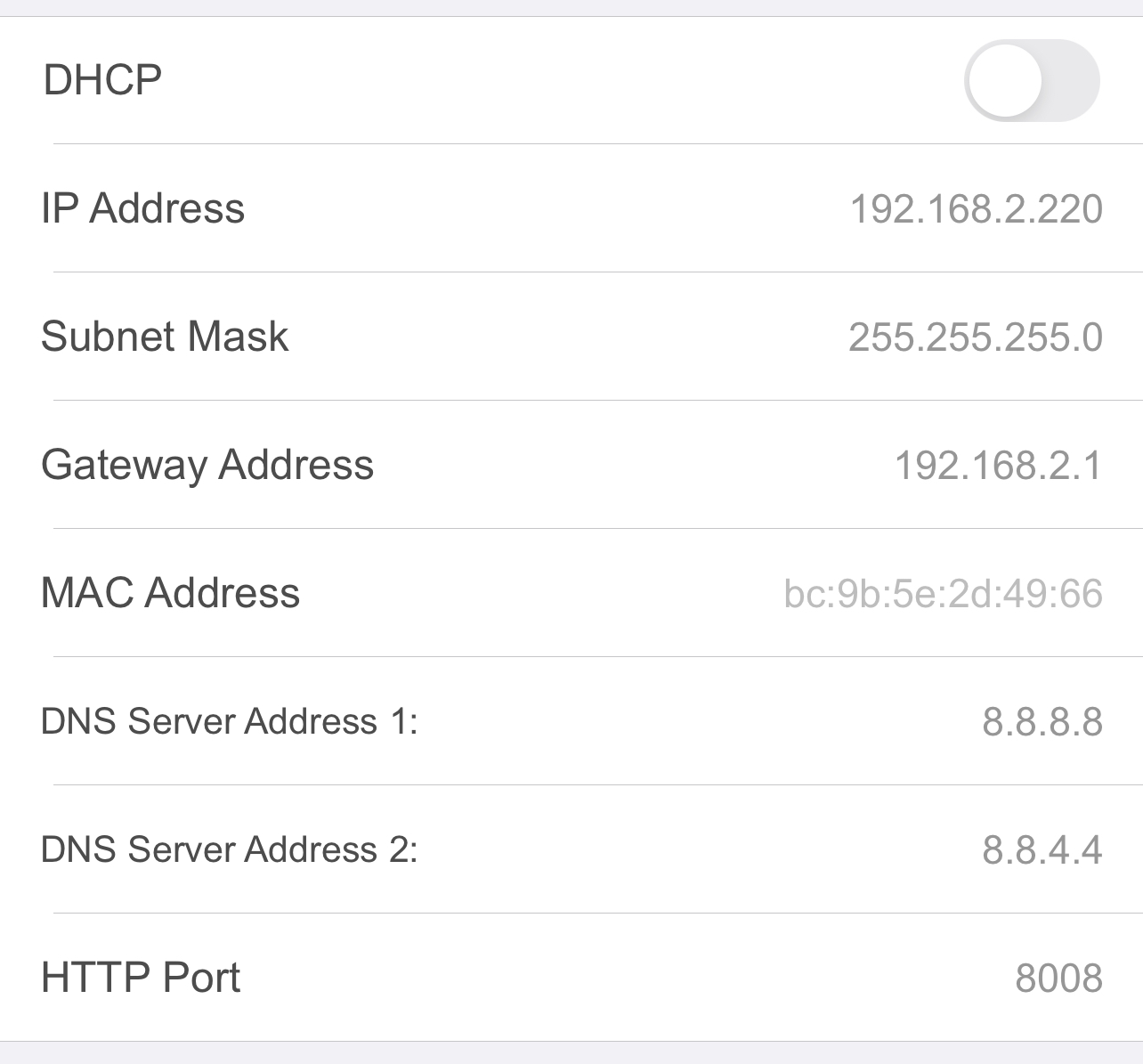
Task: Tap the DNS Server Address 2 label
Action: point(229,849)
